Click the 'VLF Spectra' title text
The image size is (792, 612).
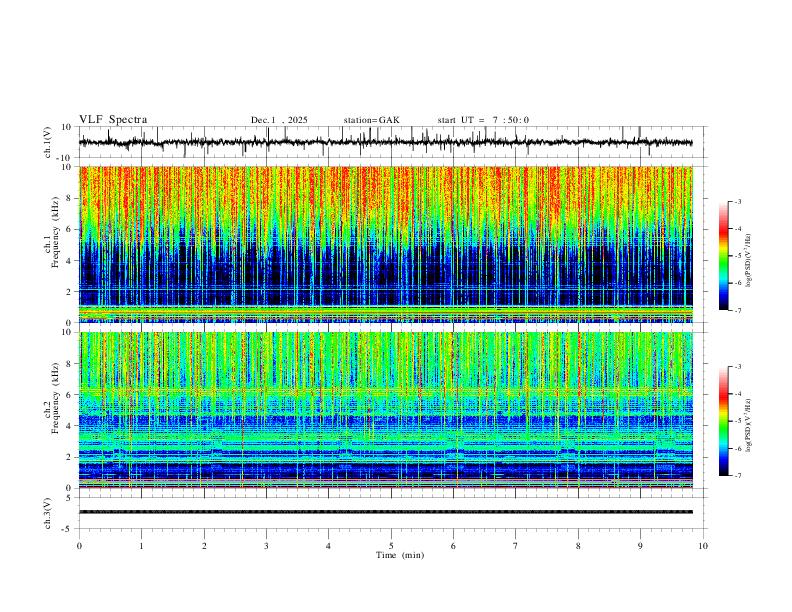click(113, 120)
